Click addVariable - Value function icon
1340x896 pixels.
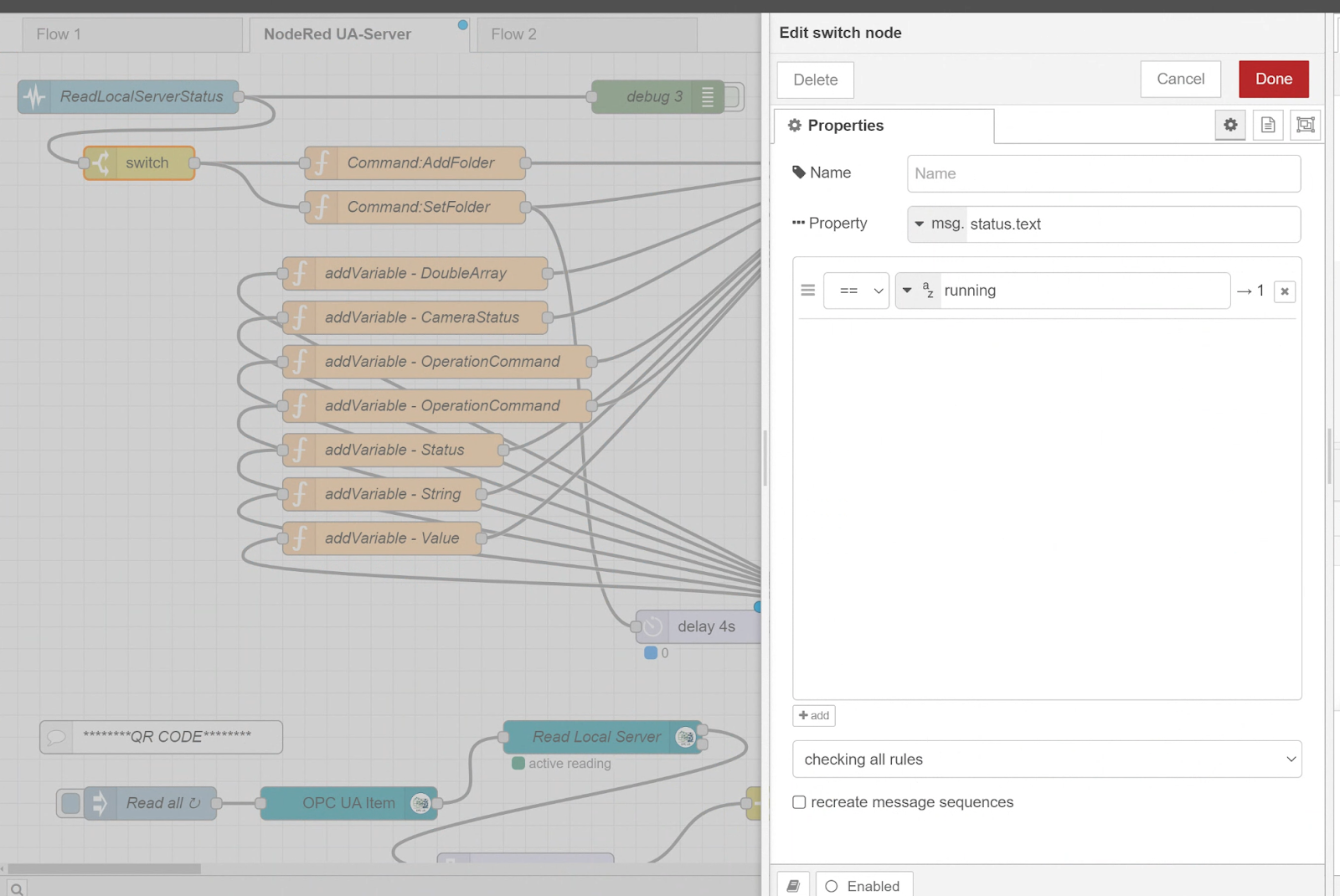[300, 538]
